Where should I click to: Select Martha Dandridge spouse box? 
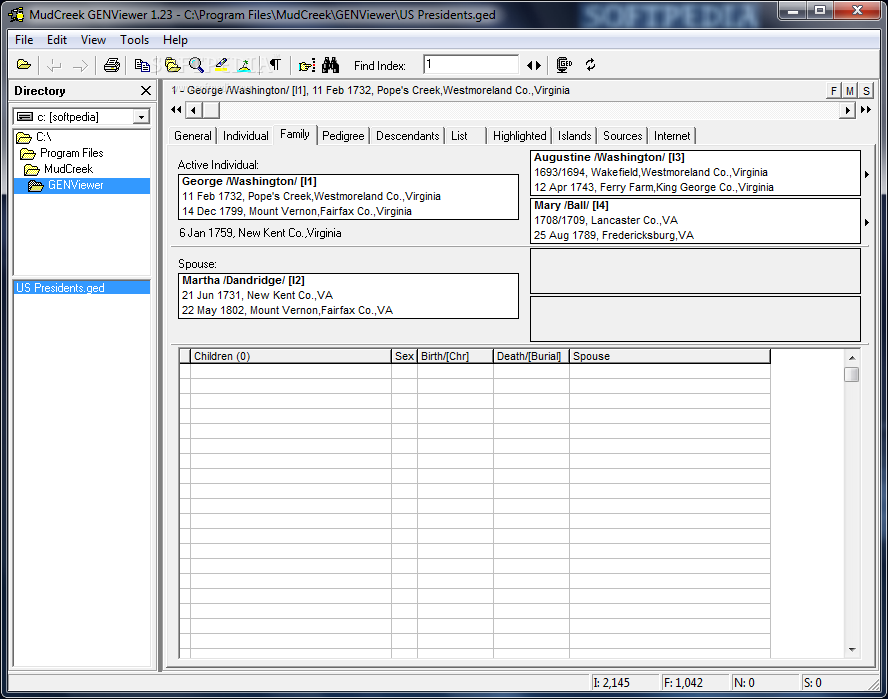pyautogui.click(x=348, y=296)
